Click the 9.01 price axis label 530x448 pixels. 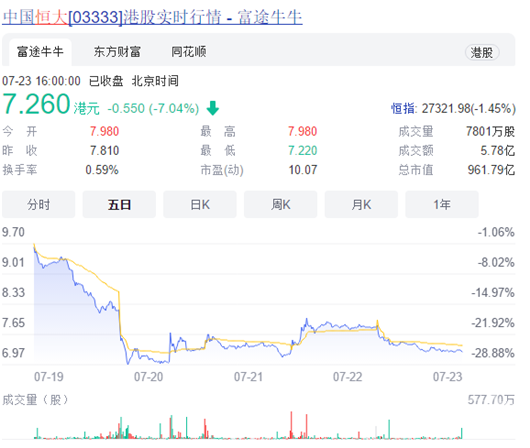point(14,262)
